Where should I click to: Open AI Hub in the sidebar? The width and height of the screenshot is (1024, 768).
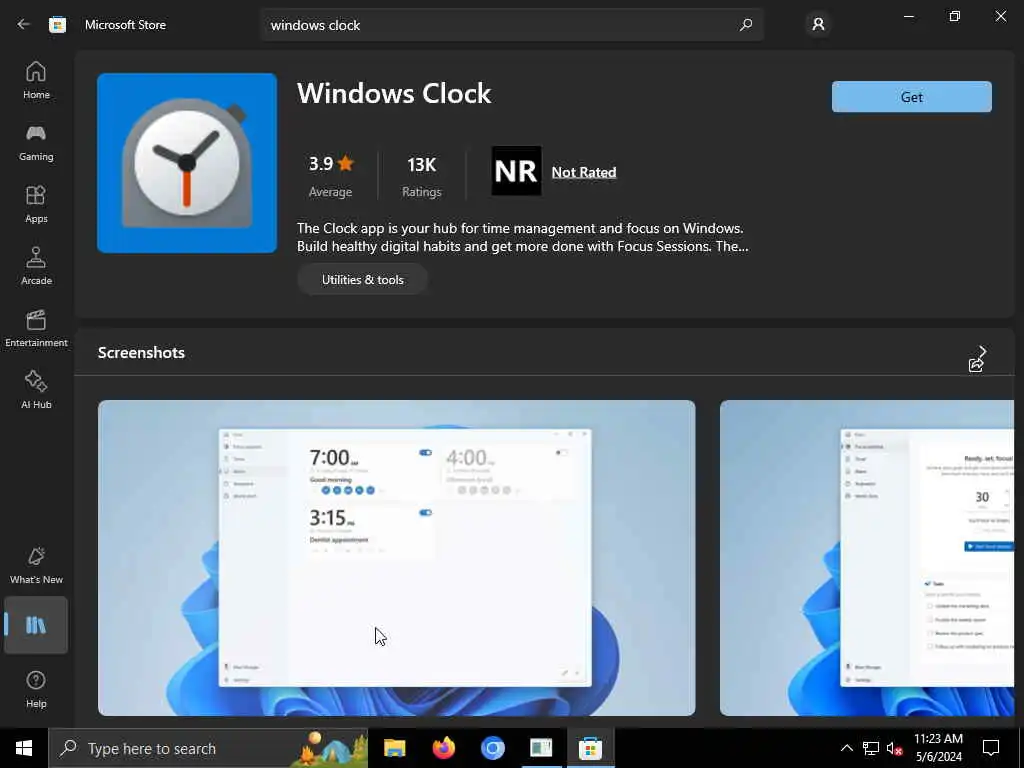point(36,391)
